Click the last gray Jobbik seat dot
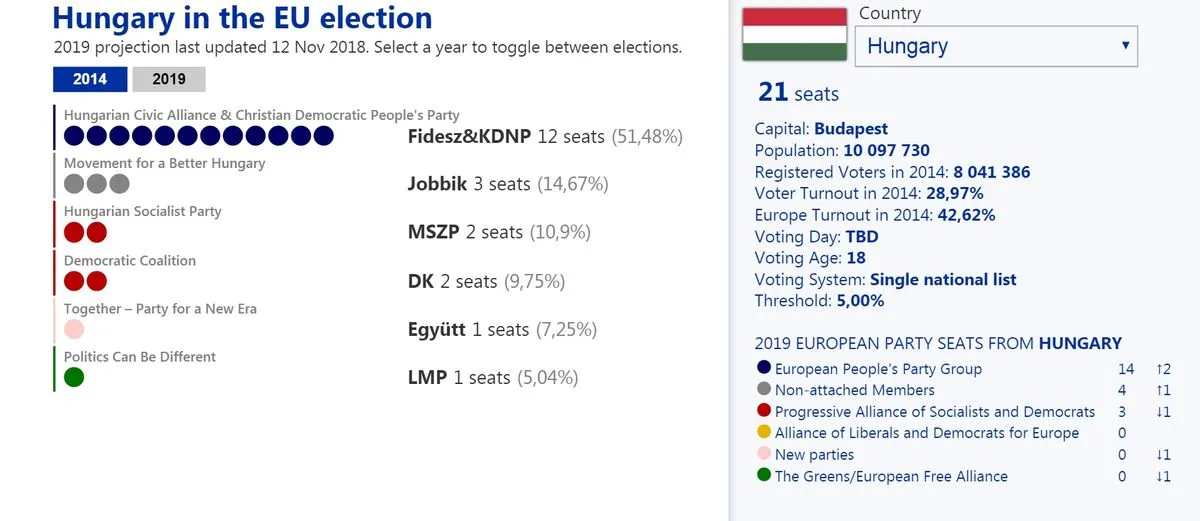 [x=120, y=184]
